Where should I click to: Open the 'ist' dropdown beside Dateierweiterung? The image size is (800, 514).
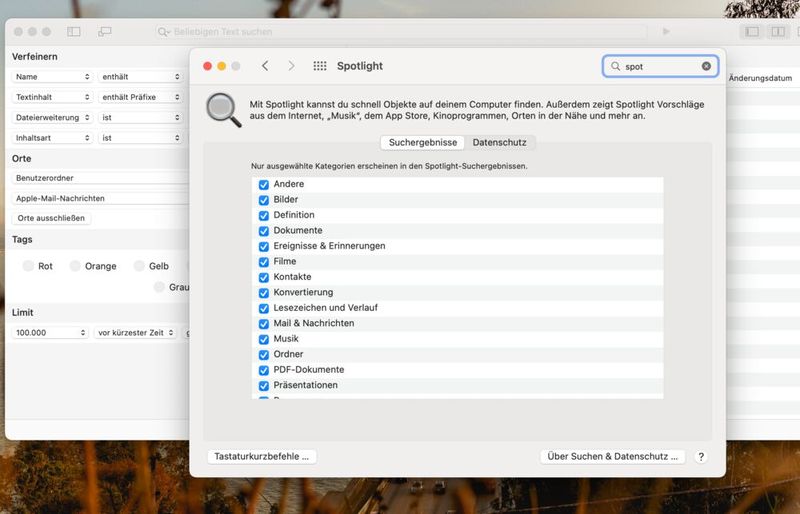[140, 117]
